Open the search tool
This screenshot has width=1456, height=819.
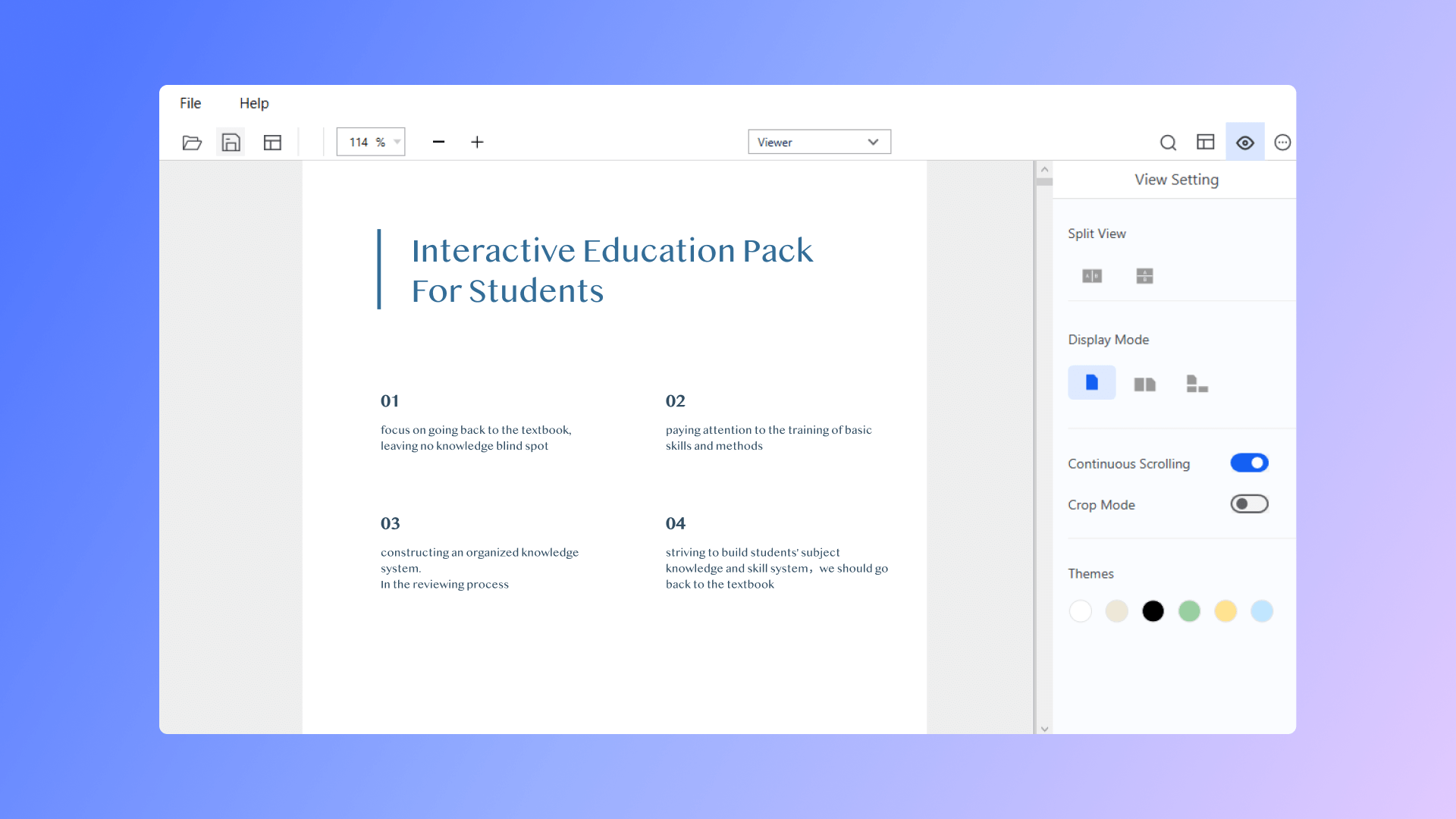pos(1168,142)
